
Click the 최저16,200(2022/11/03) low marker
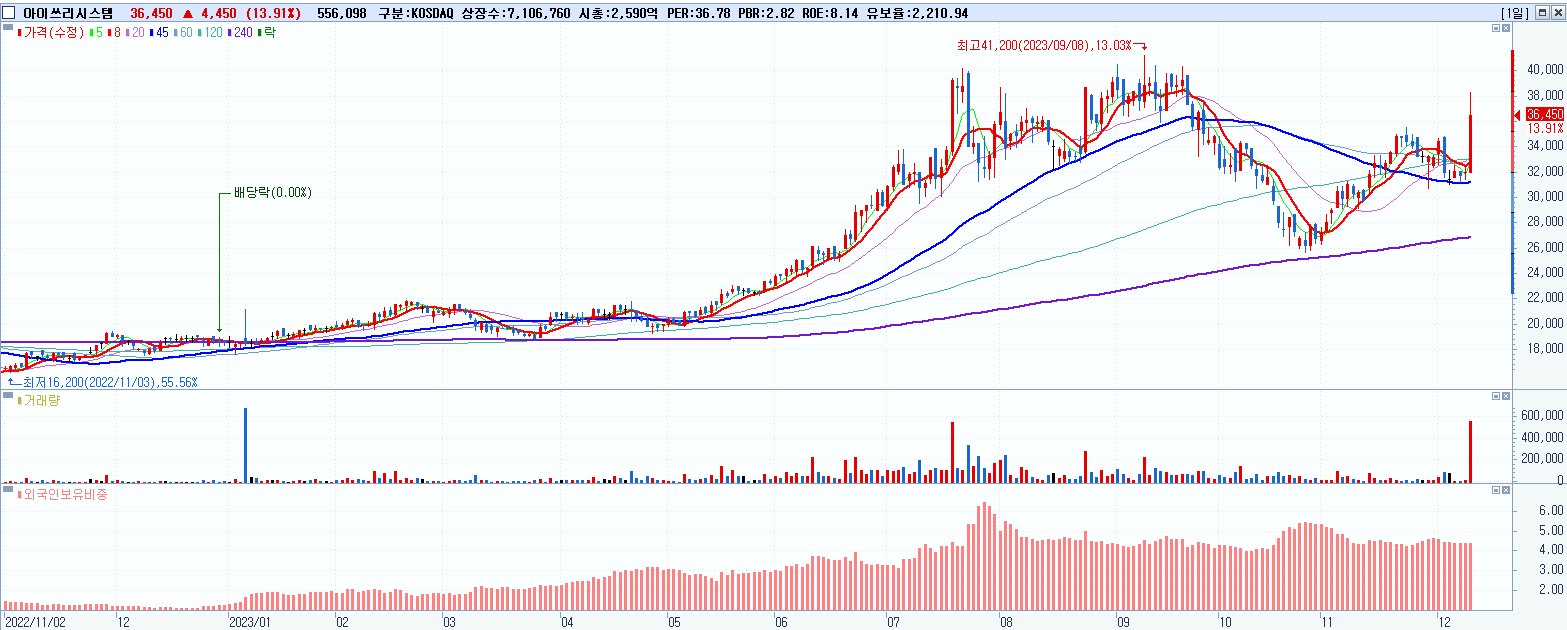point(103,382)
